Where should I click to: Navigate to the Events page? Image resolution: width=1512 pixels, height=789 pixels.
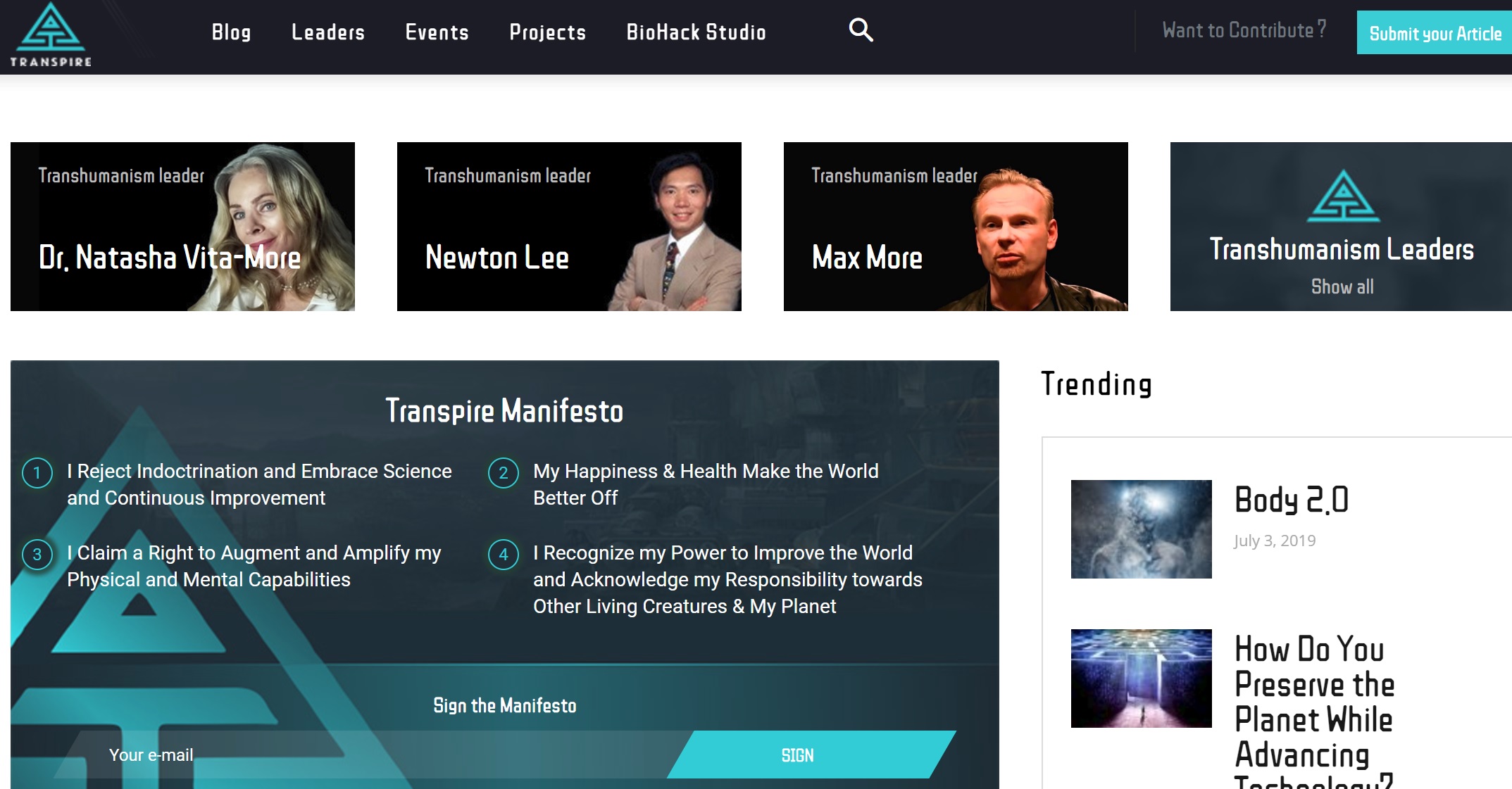point(437,32)
